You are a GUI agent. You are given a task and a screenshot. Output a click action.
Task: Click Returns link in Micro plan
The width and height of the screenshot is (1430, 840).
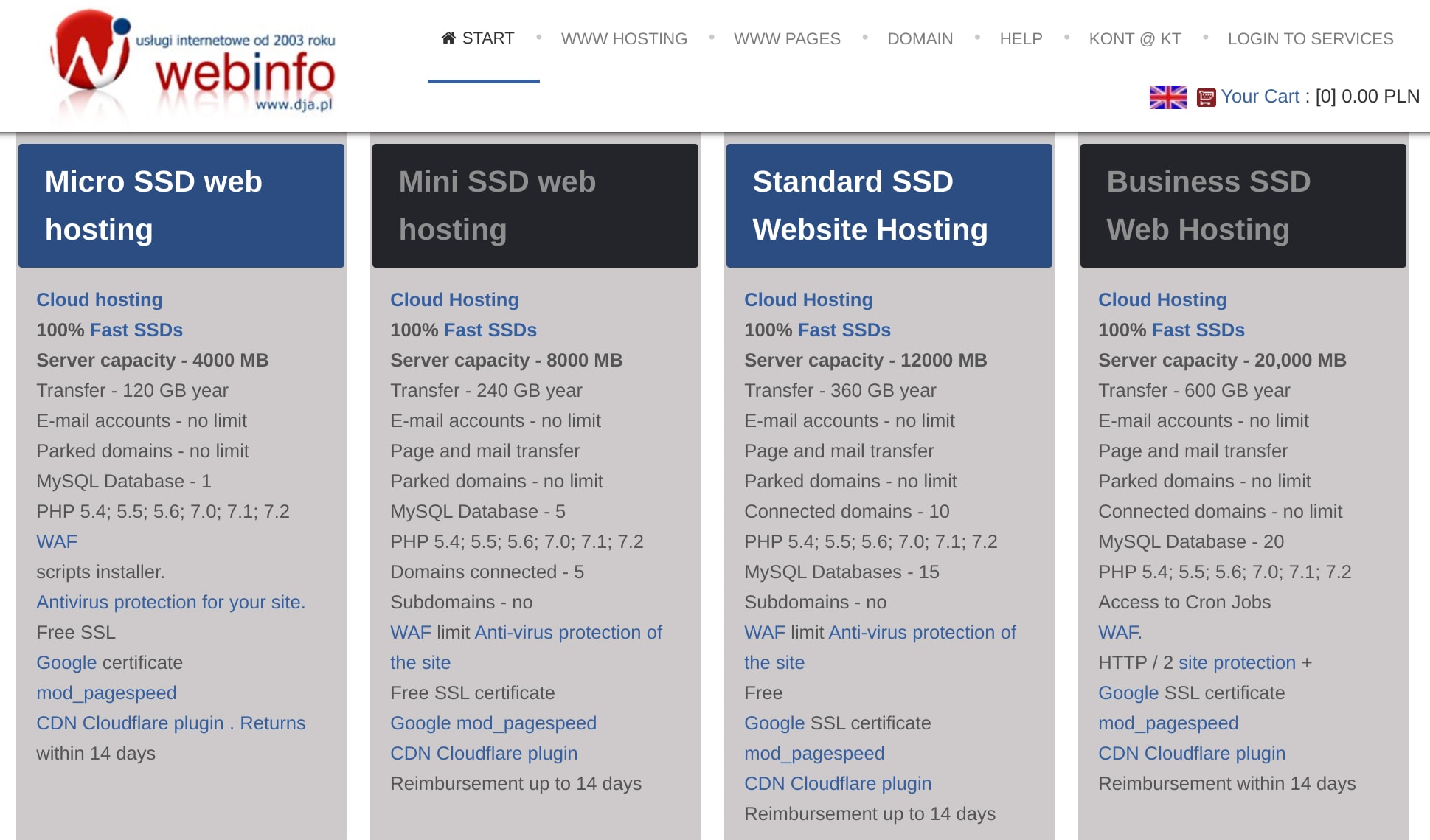[273, 723]
